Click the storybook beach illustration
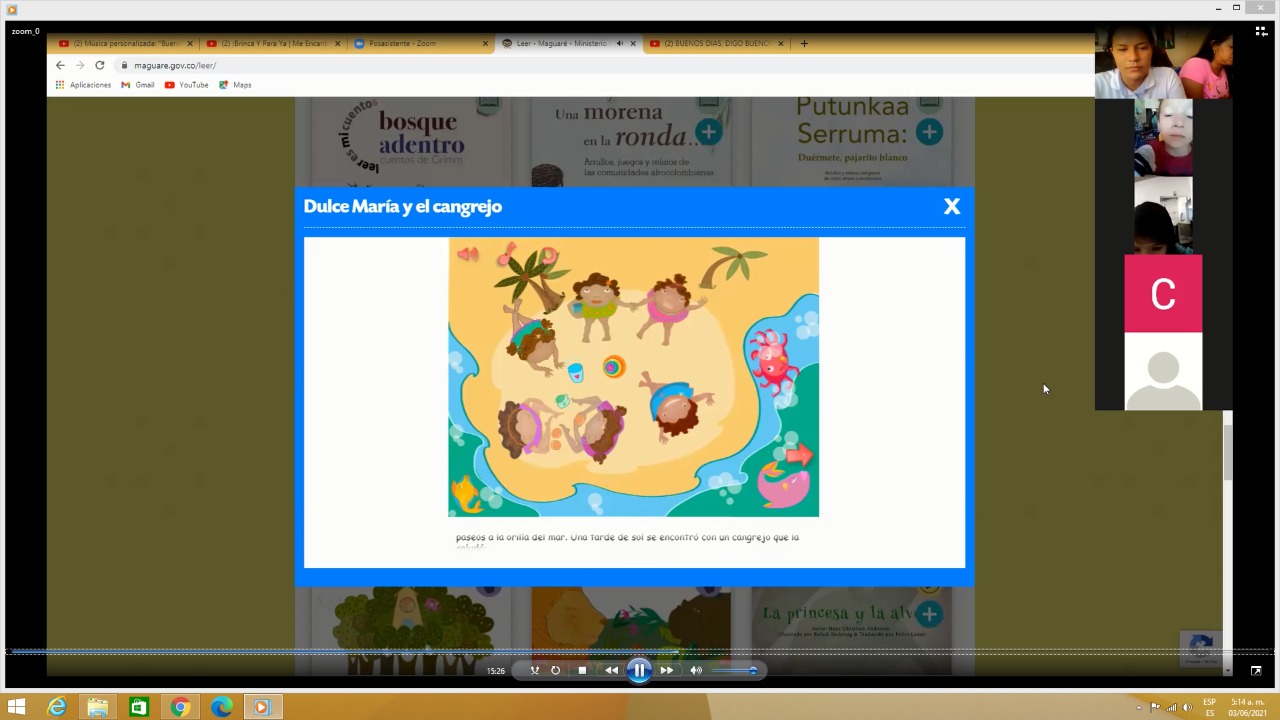This screenshot has height=720, width=1280. [x=633, y=377]
